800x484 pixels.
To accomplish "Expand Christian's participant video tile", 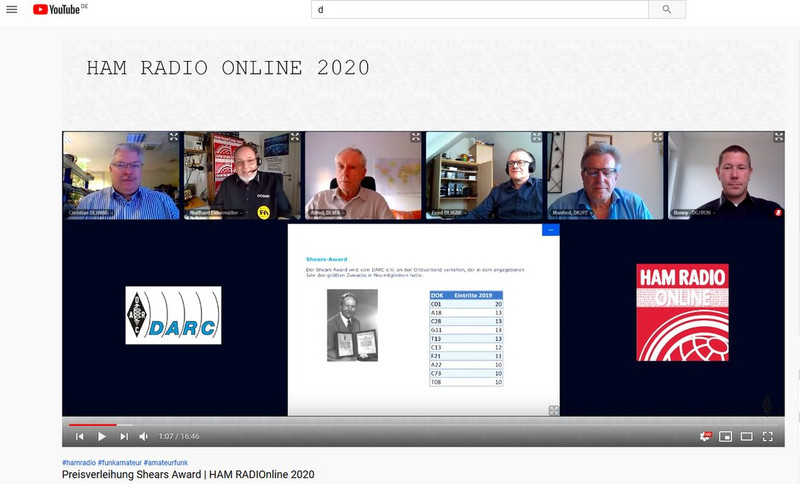I will click(174, 137).
